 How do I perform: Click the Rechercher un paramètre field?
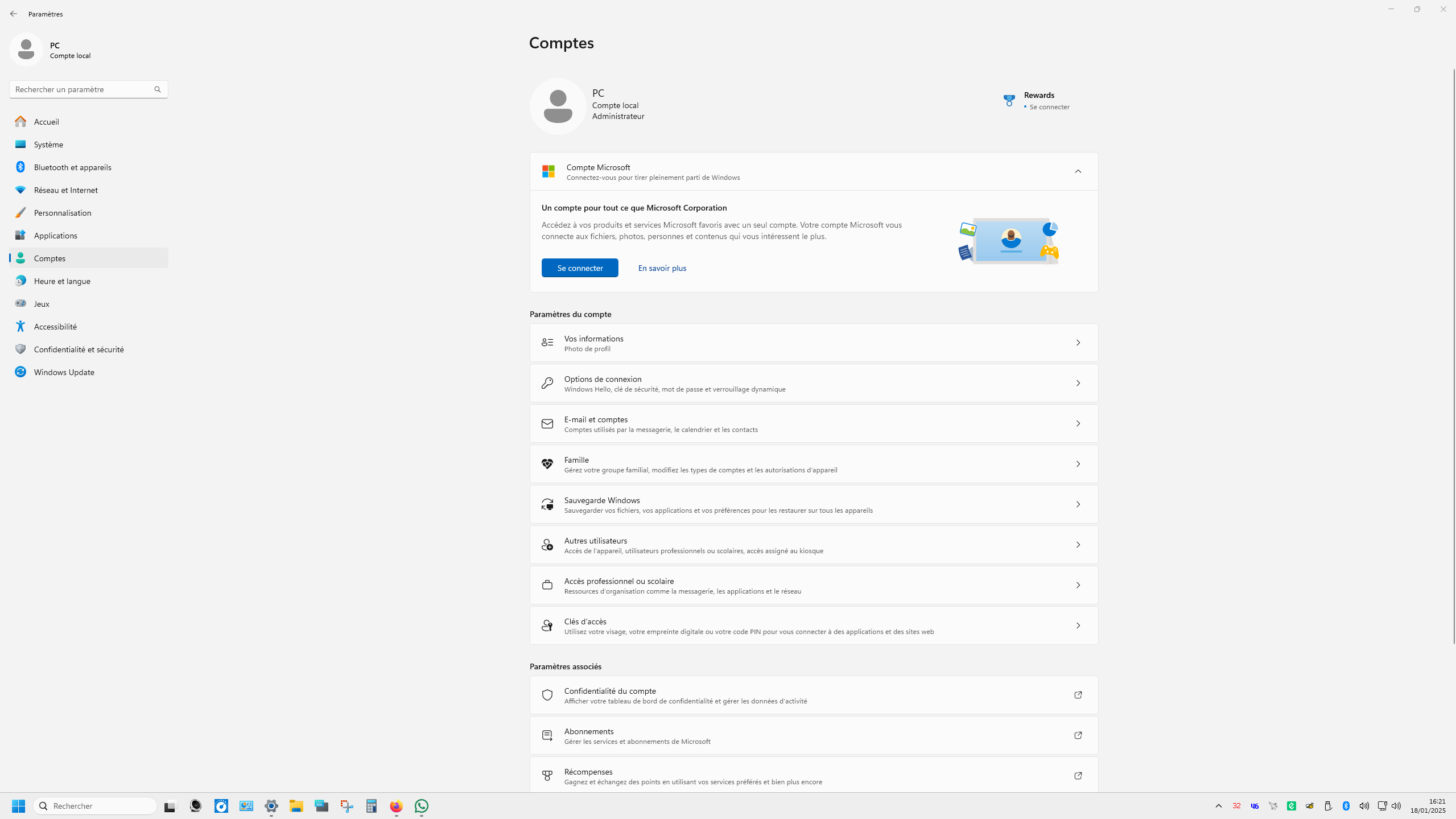pos(80,89)
